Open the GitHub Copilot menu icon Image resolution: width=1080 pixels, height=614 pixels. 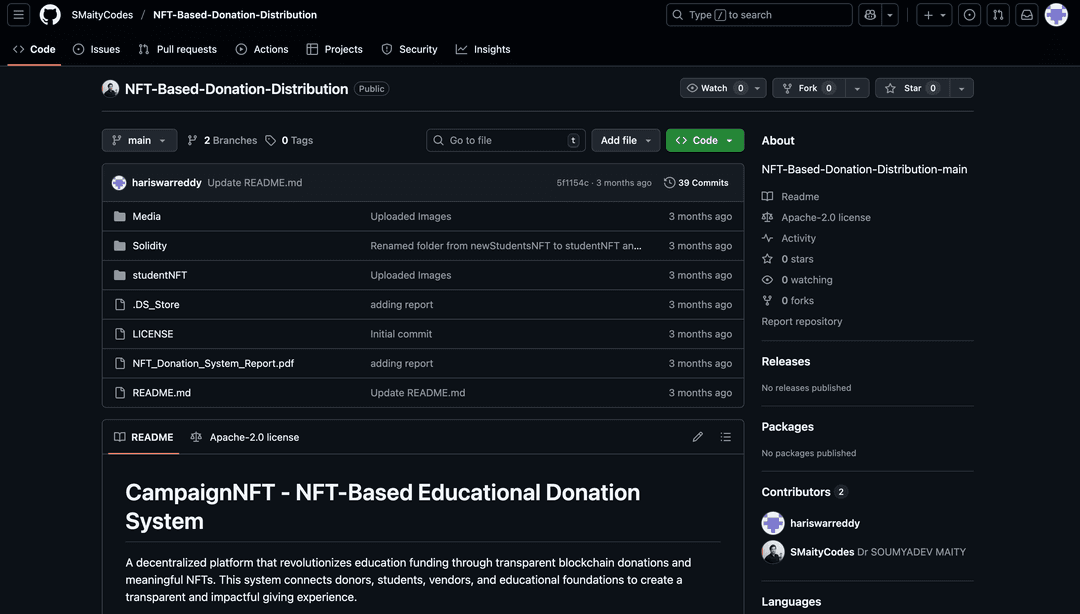click(868, 14)
